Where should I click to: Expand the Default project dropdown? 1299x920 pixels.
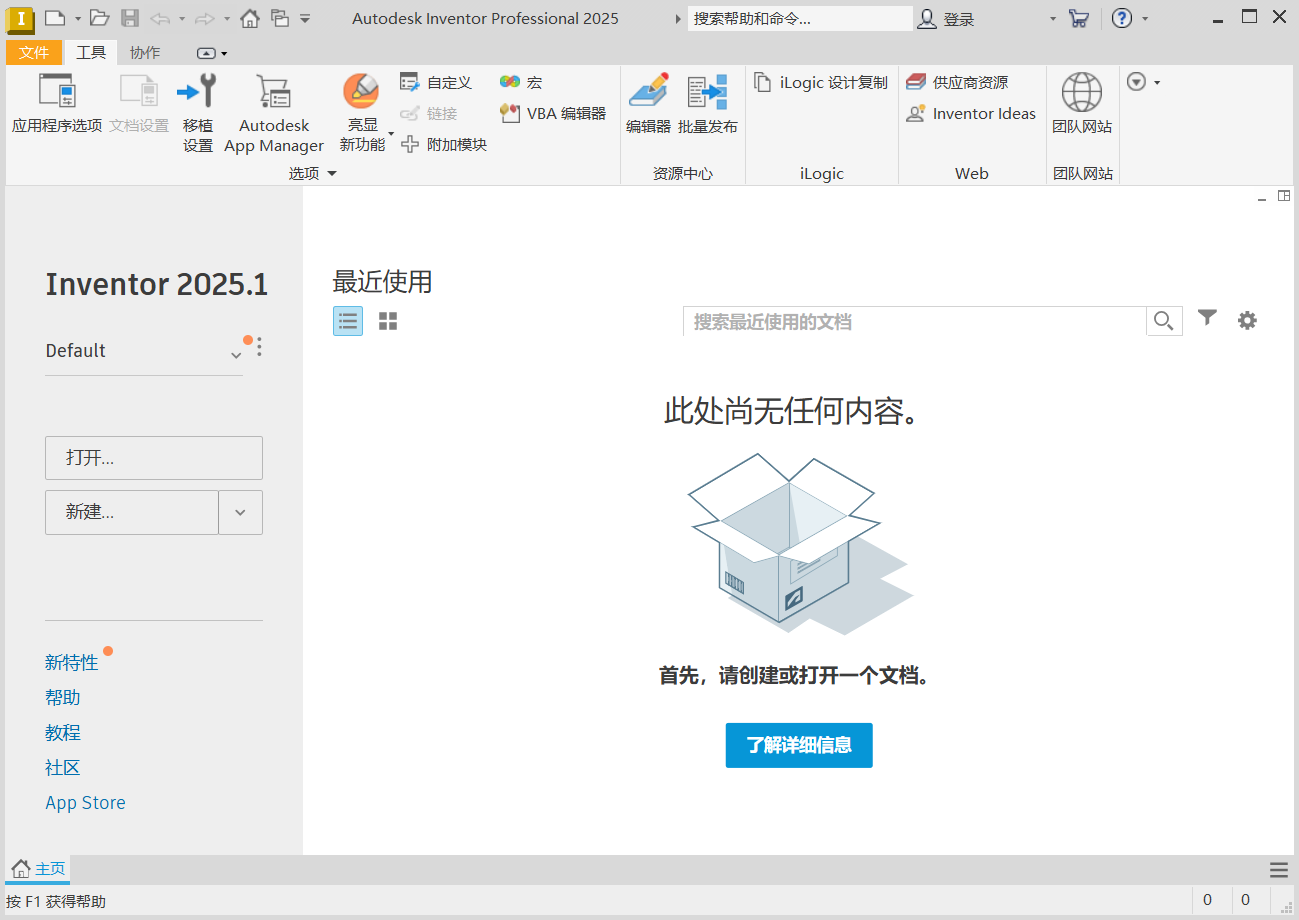point(236,354)
